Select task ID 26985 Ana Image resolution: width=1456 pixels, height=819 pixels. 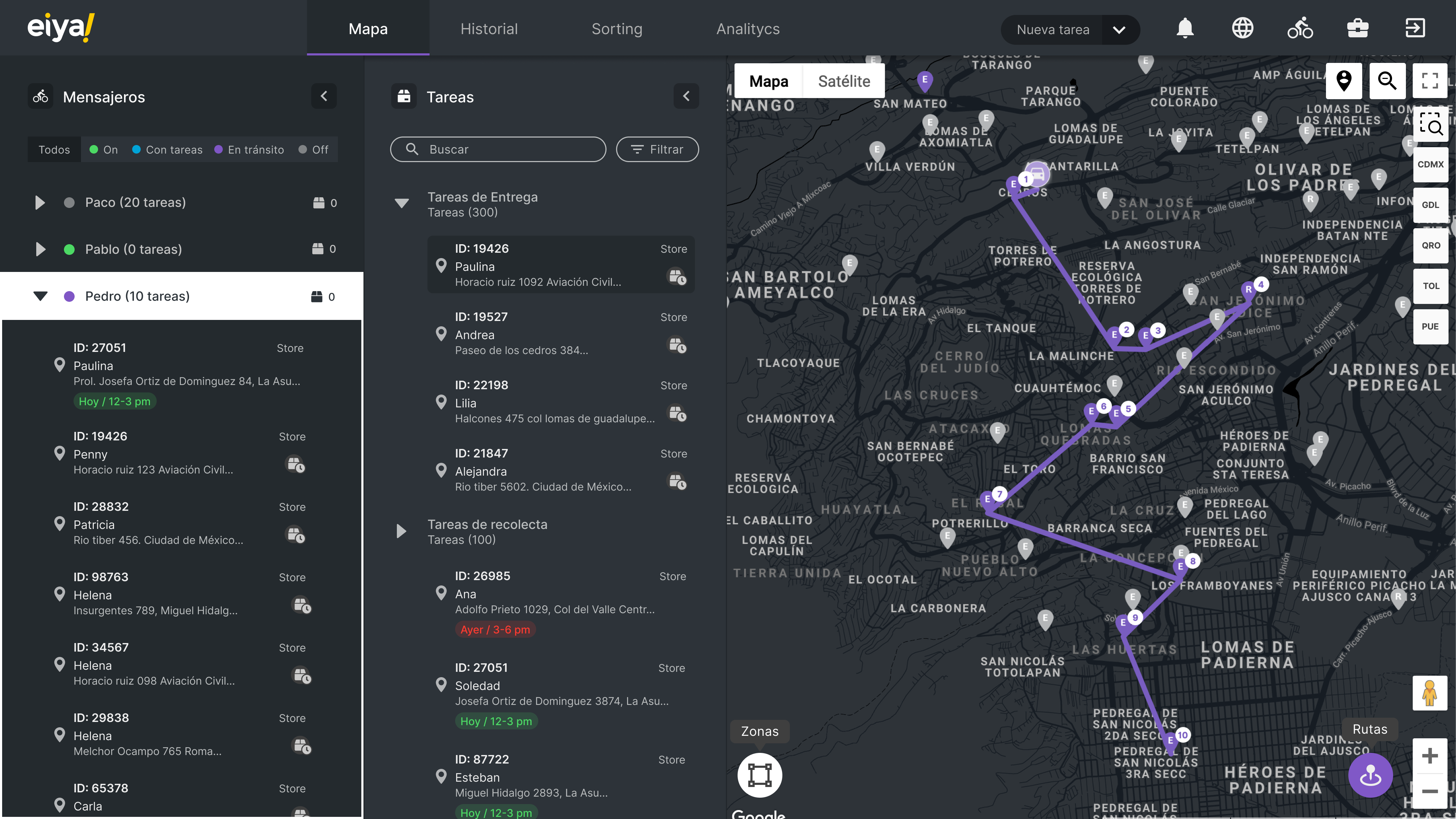561,603
